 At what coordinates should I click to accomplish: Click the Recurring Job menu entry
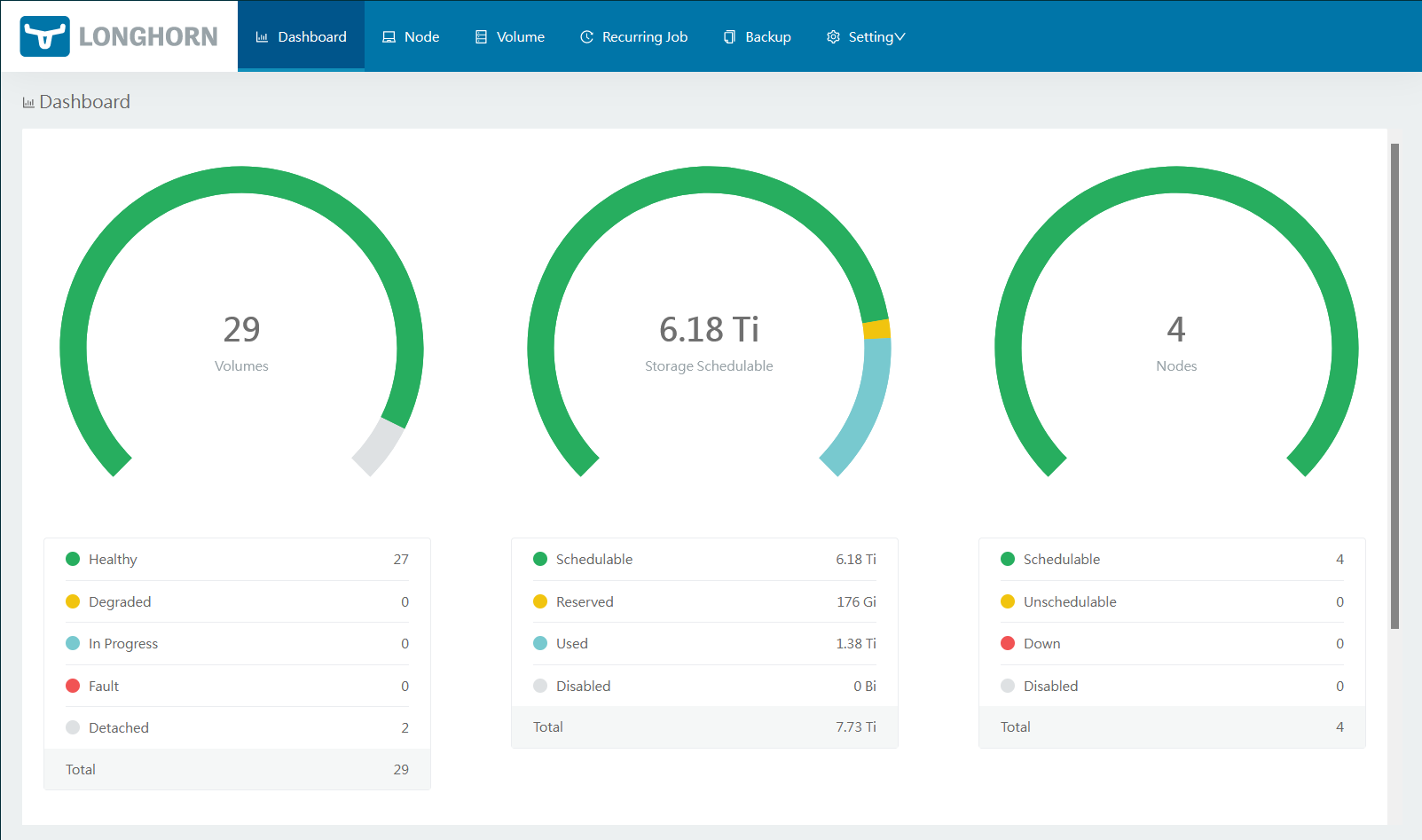tap(634, 36)
